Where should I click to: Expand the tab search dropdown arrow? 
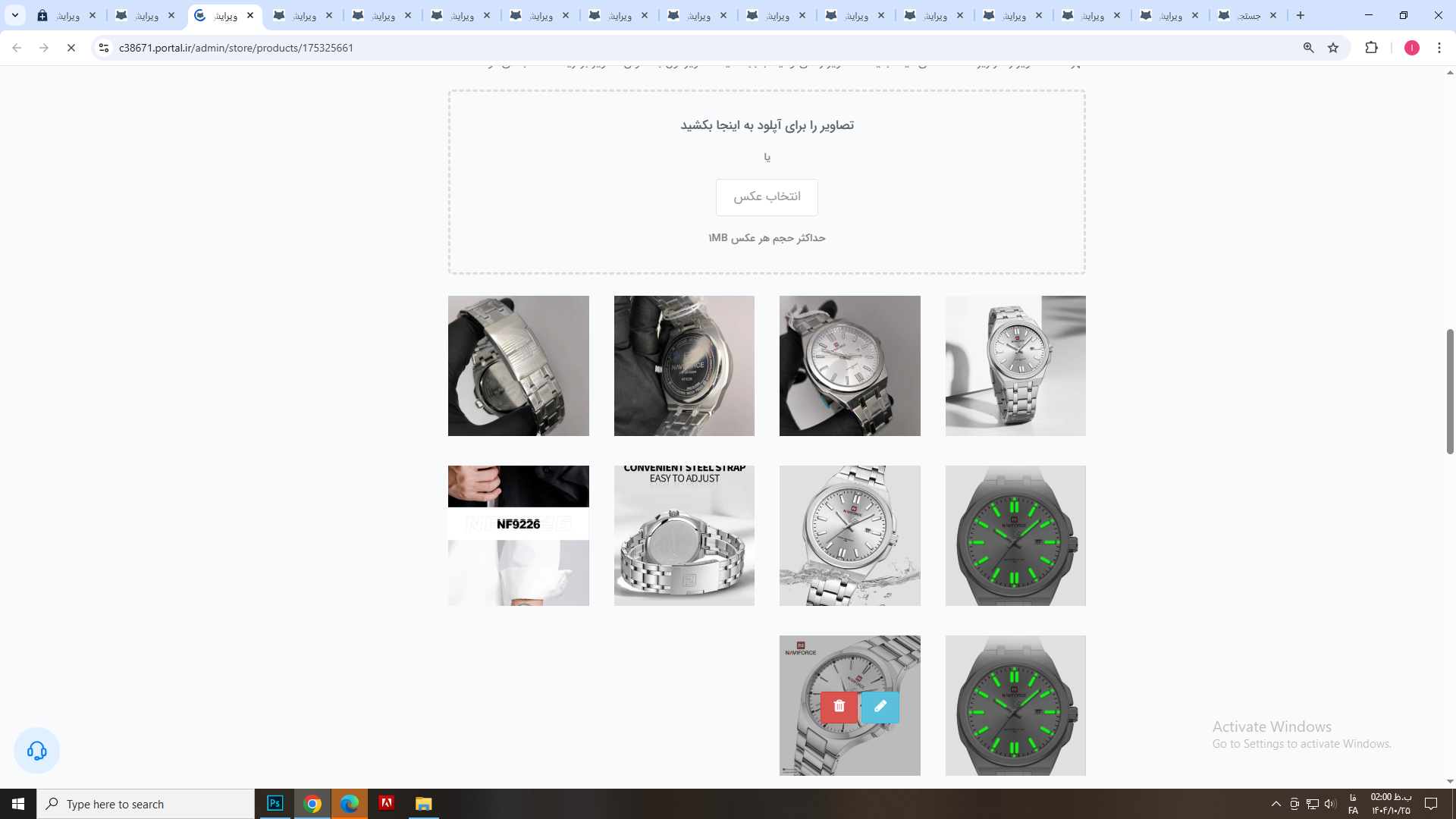14,15
